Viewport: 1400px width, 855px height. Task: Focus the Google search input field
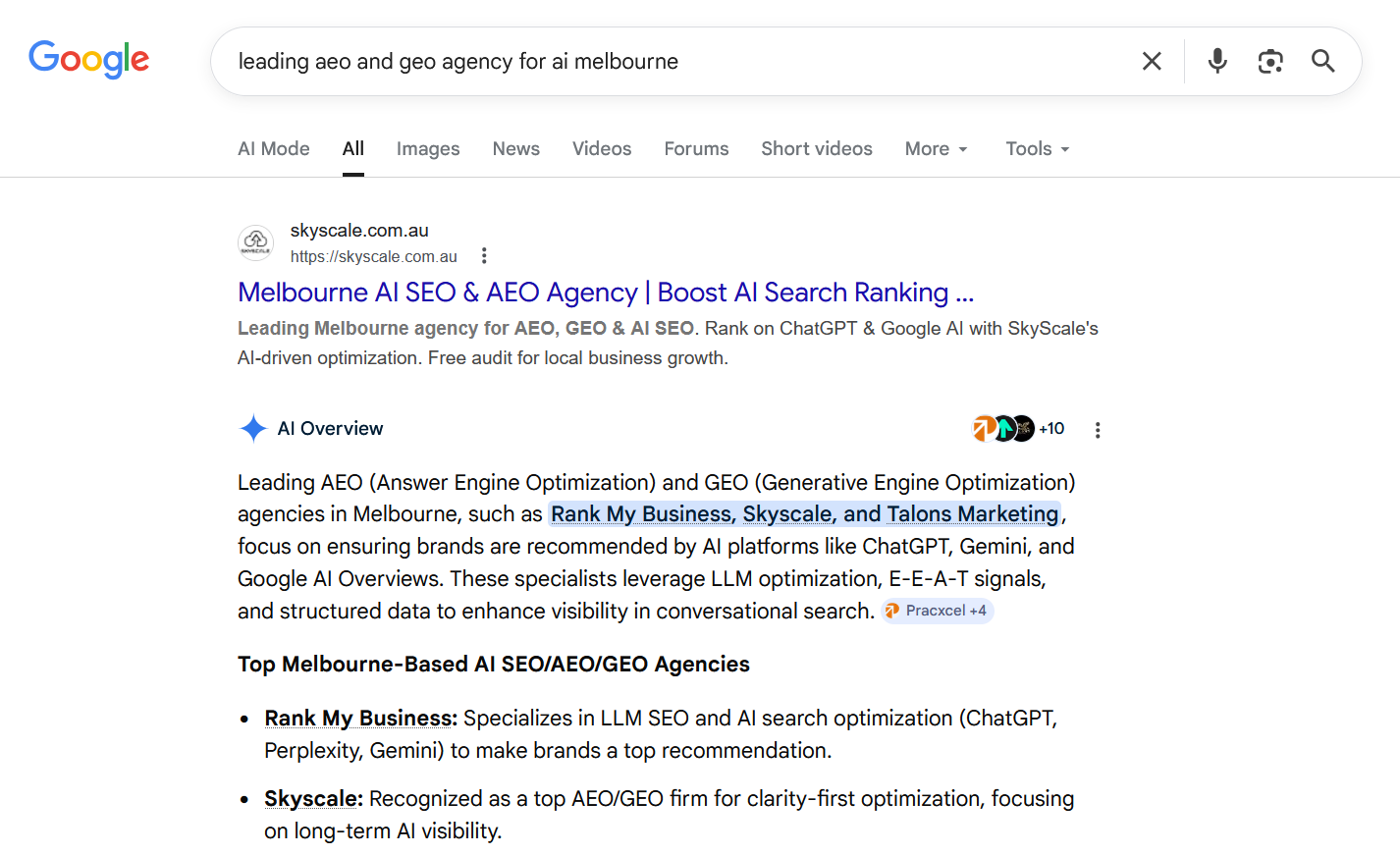tap(677, 61)
